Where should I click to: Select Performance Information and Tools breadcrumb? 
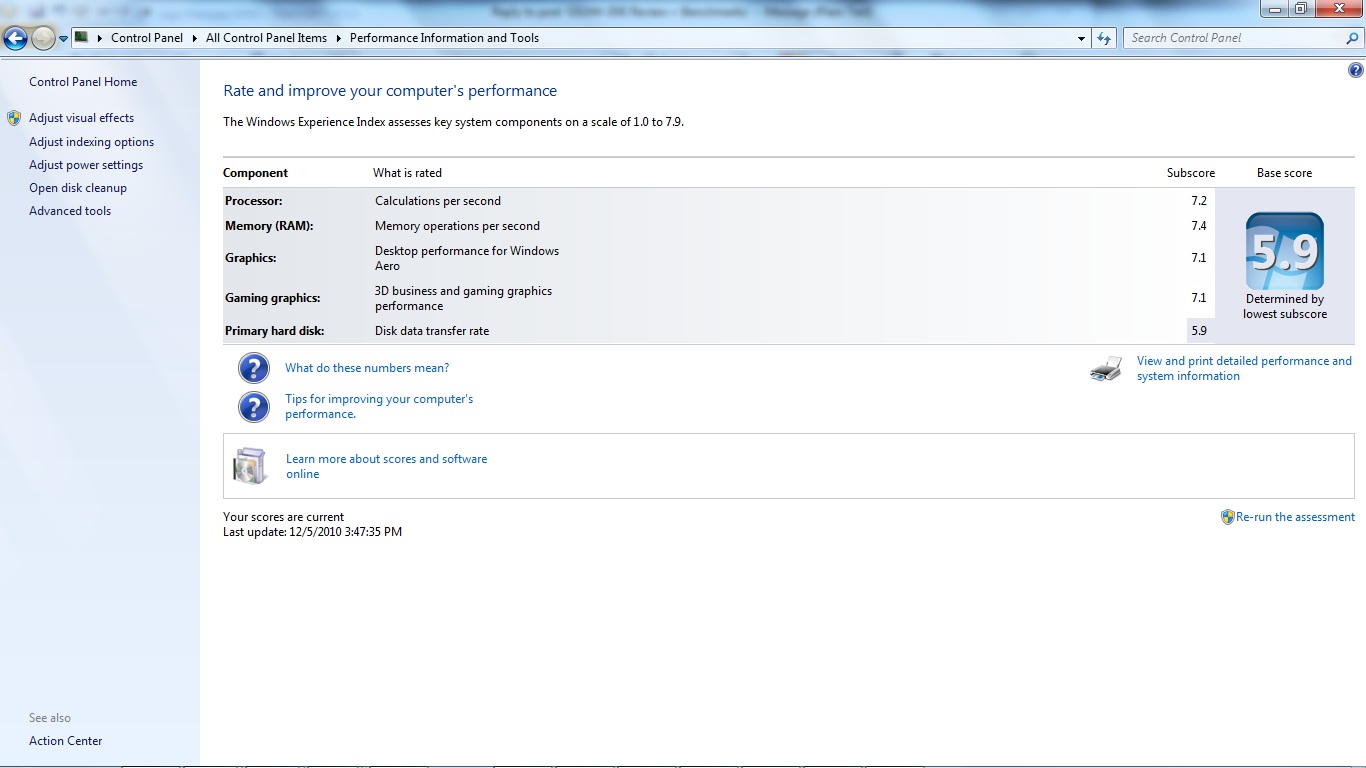444,38
